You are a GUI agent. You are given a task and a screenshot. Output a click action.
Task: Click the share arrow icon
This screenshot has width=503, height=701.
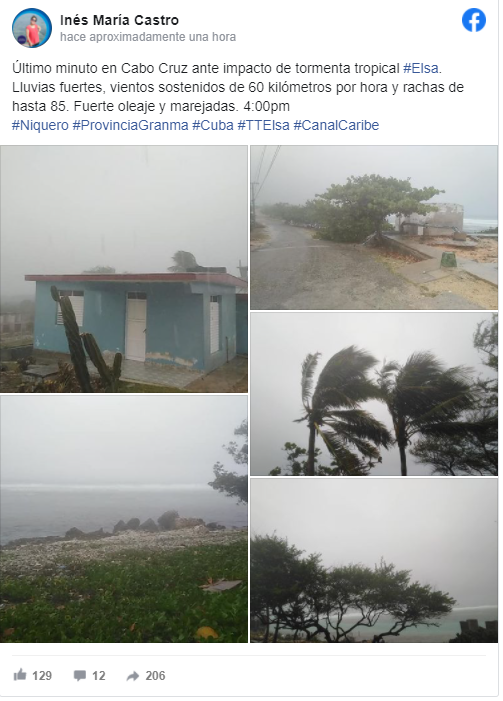132,676
